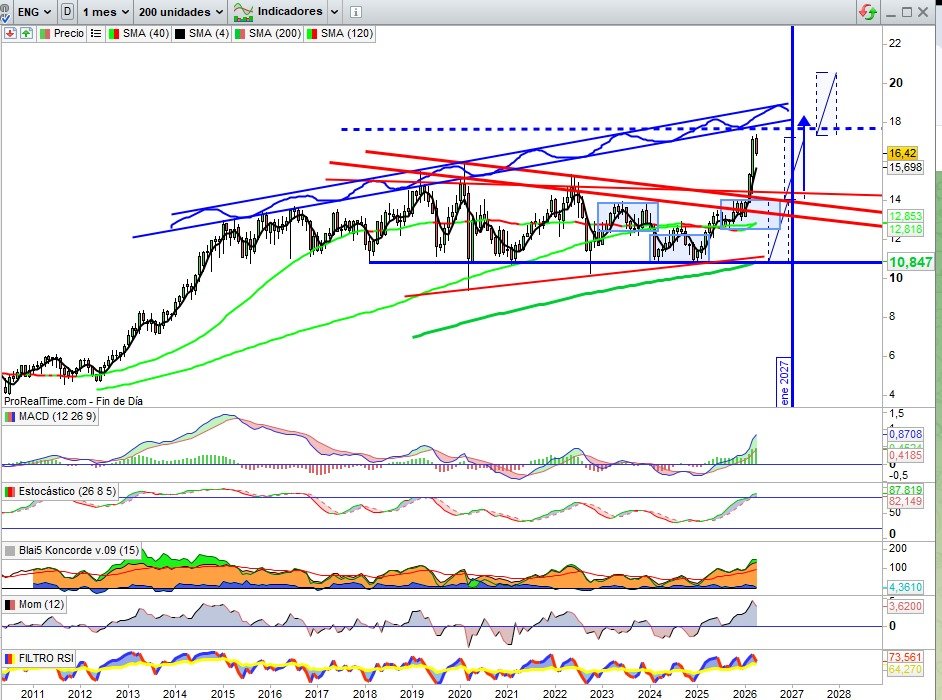Click the 'ene 2027' vertical line label
The height and width of the screenshot is (700, 942).
pyautogui.click(x=784, y=382)
